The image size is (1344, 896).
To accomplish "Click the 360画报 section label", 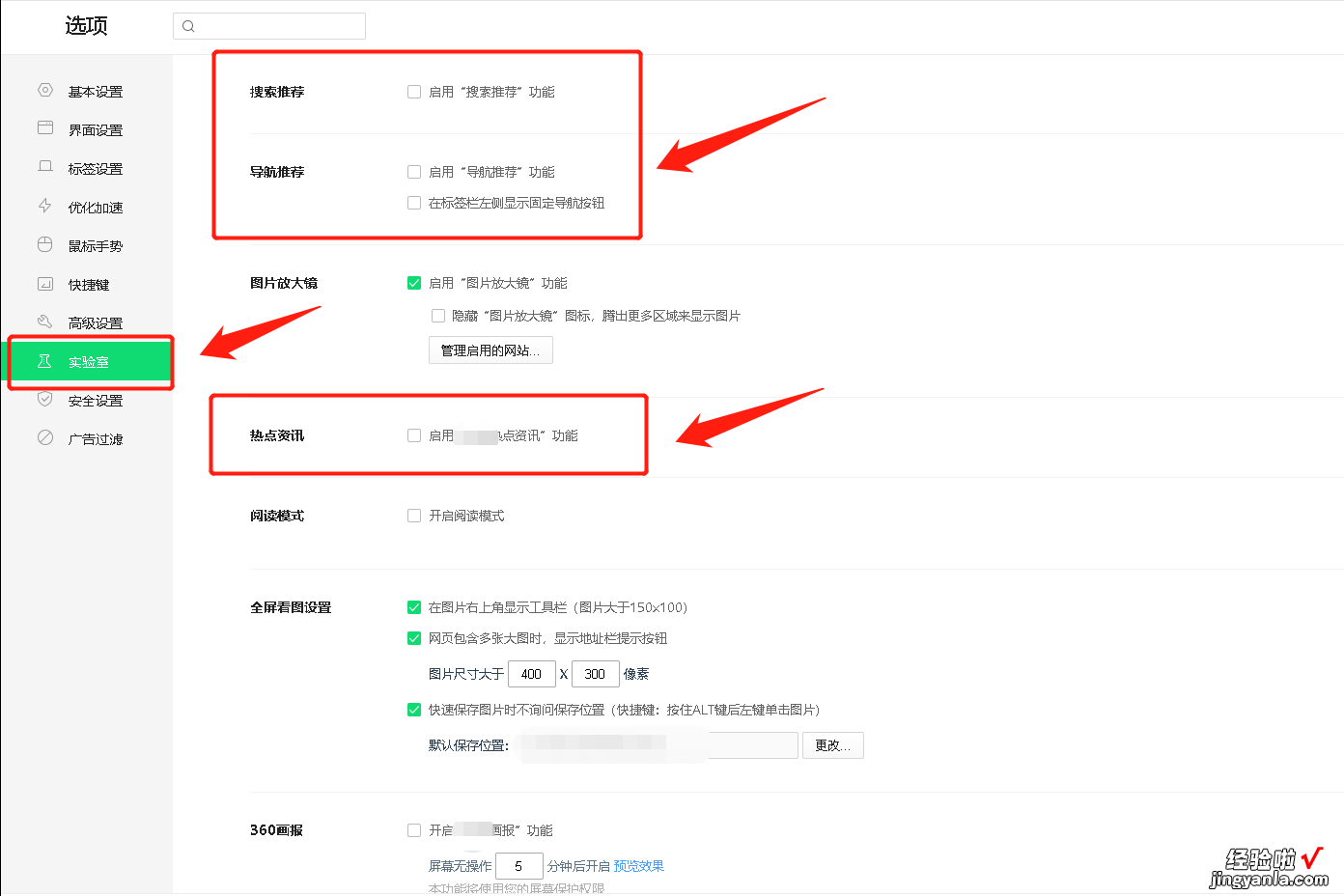I will pyautogui.click(x=276, y=830).
